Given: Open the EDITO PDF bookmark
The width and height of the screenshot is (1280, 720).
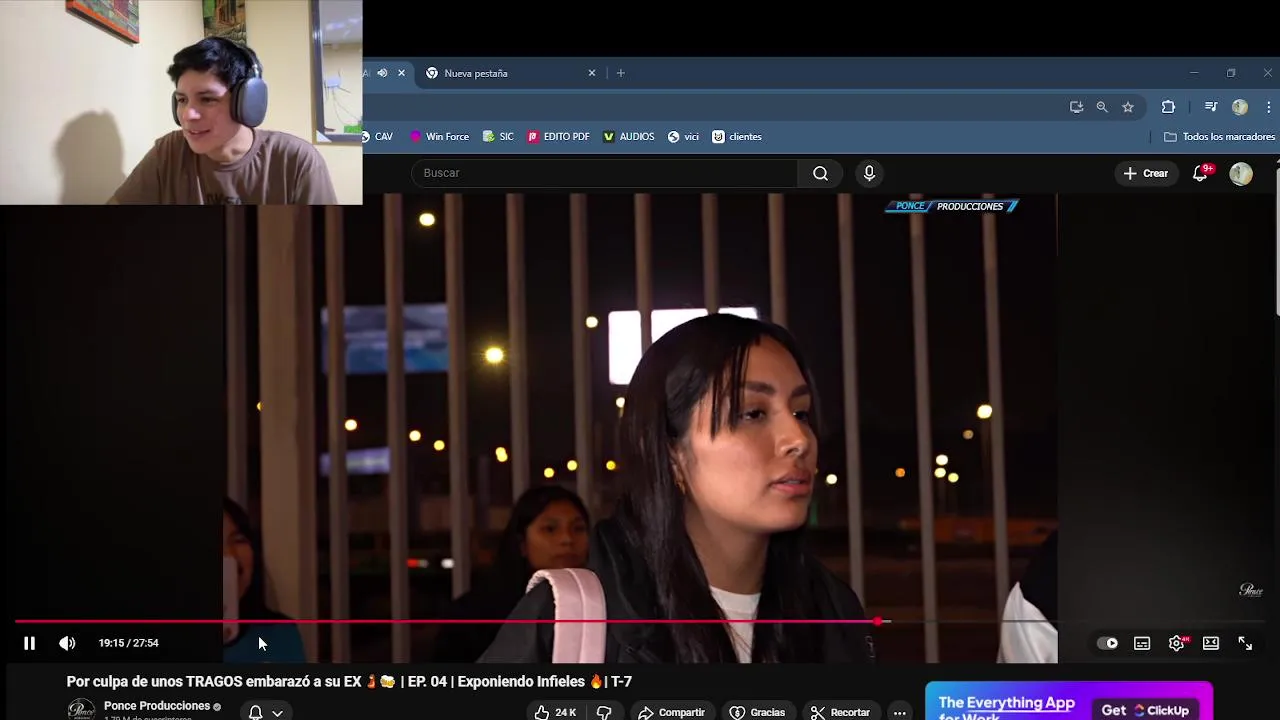Looking at the screenshot, I should (558, 137).
